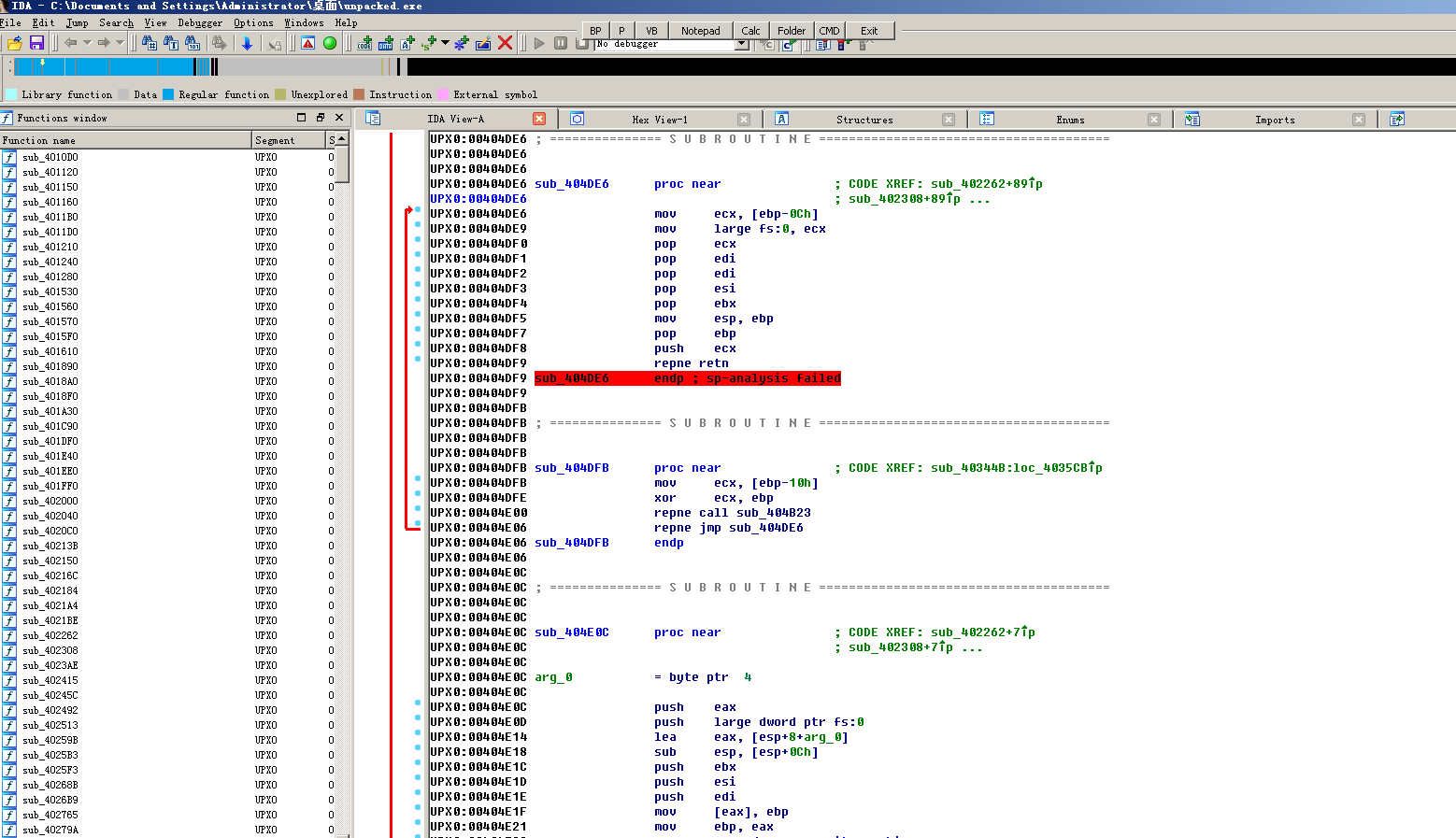Open the Debugger menu

201,22
